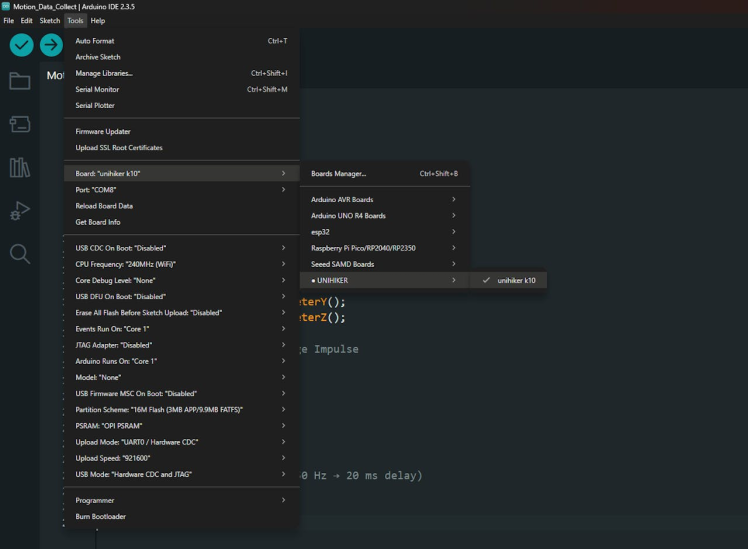
Task: Click Burn Bootloader at menu bottom
Action: 101,516
